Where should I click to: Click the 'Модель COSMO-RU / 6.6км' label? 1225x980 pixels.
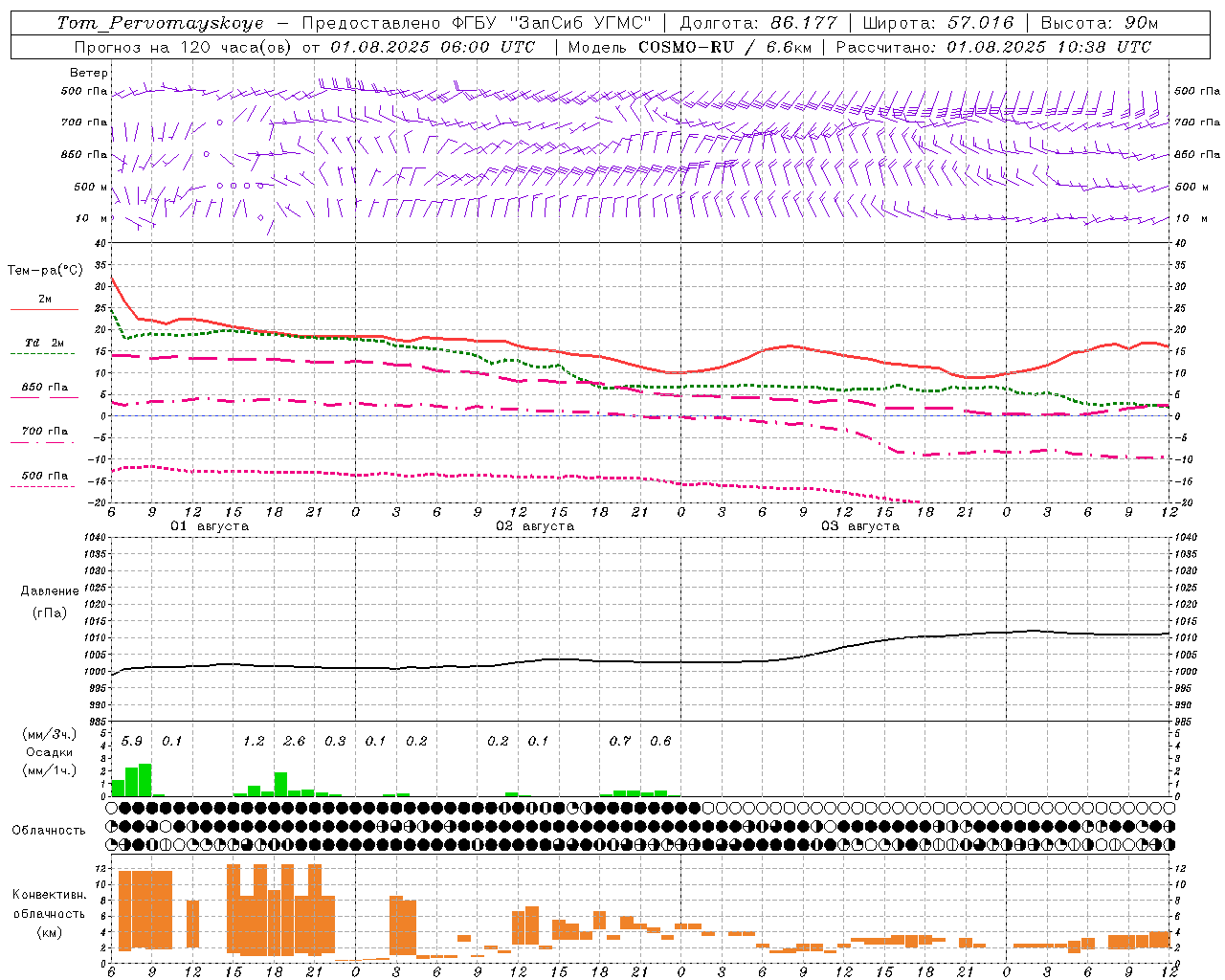(x=691, y=47)
